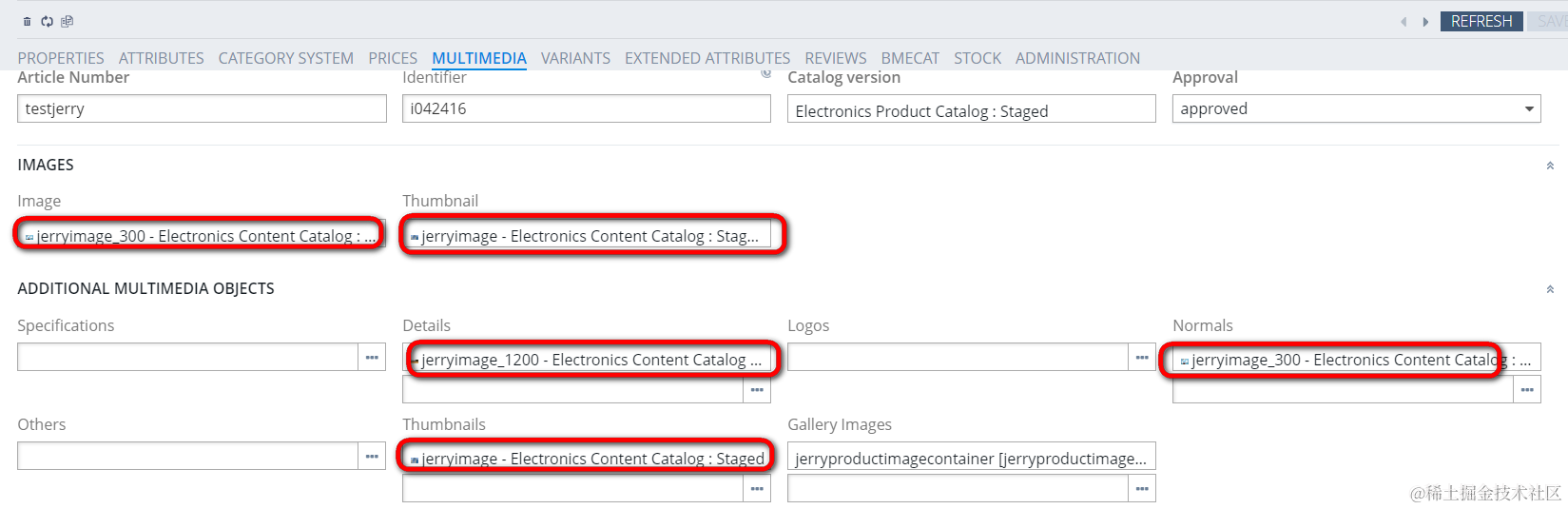Open browse dots for Logos field
This screenshot has width=1568, height=509.
1142,358
